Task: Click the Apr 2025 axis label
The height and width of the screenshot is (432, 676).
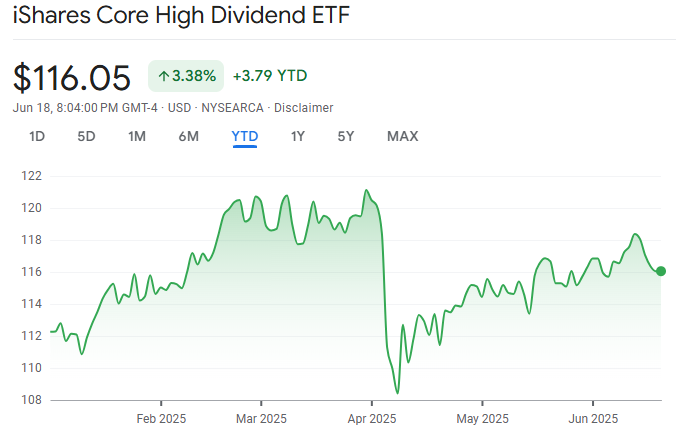Action: pos(372,419)
